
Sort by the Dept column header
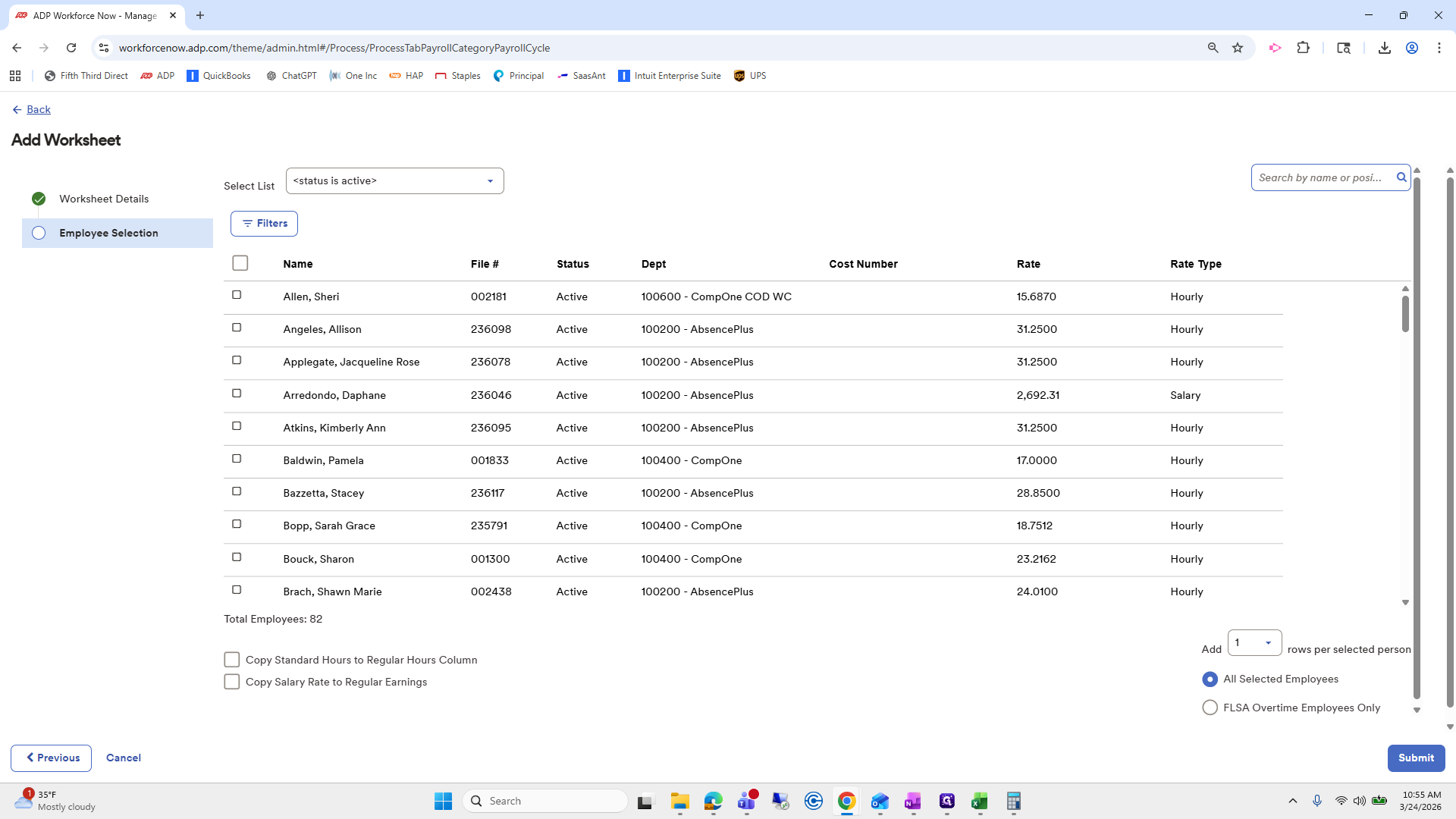(x=654, y=264)
